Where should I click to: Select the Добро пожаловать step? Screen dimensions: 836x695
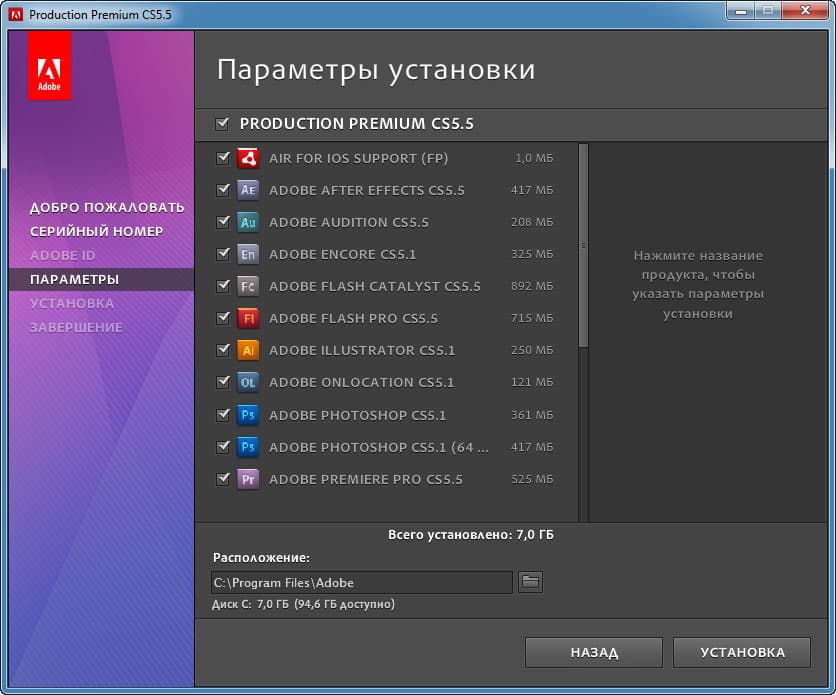coord(107,207)
